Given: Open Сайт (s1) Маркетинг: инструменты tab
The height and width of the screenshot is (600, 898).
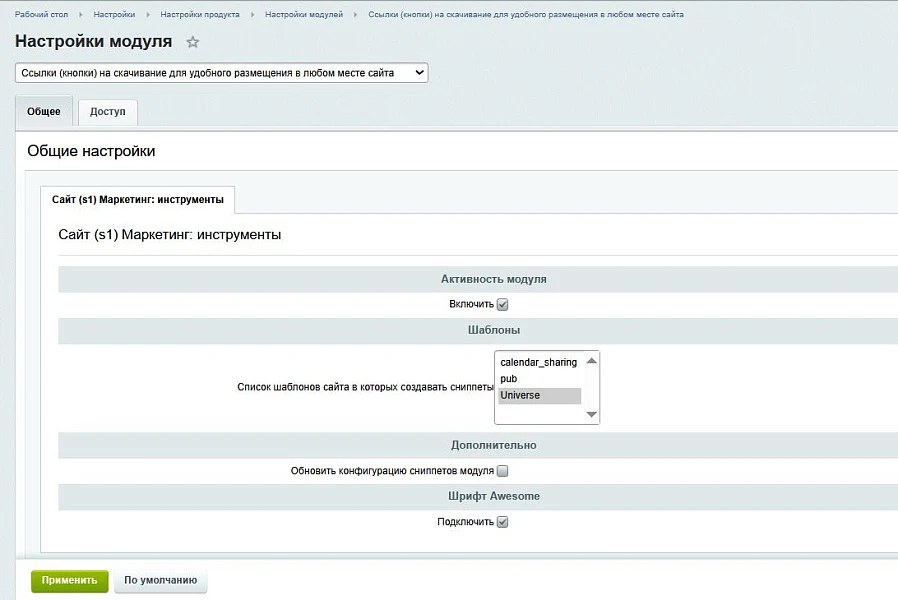Looking at the screenshot, I should click(x=137, y=200).
